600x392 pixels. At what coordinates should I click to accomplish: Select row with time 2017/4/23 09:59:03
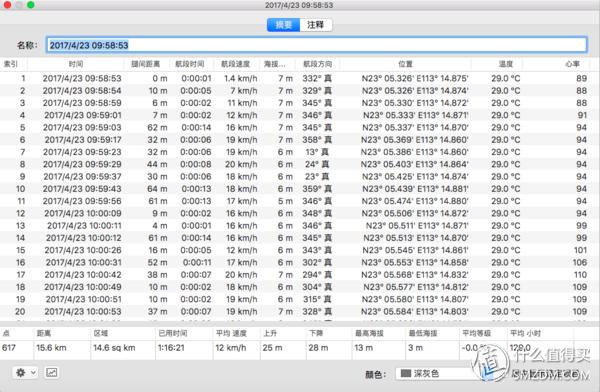click(x=300, y=127)
